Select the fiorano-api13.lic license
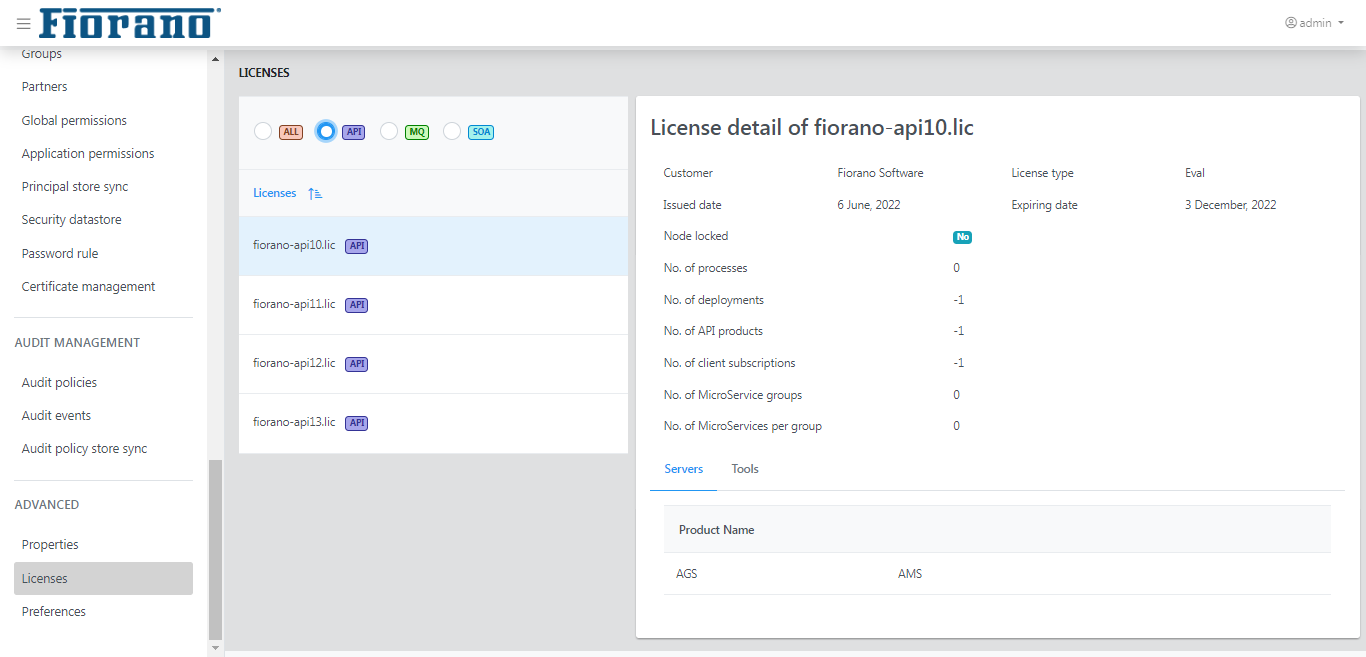Viewport: 1366px width, 657px height. 433,423
